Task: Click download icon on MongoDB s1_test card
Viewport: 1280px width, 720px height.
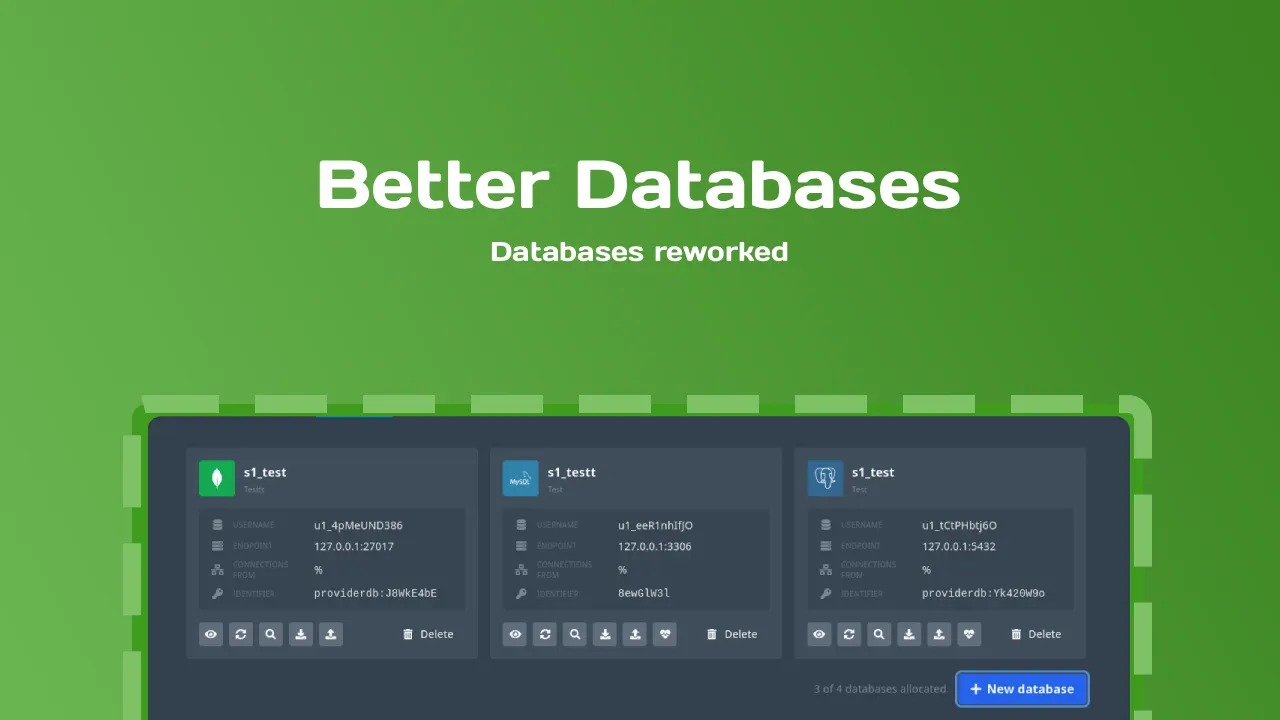Action: (301, 634)
